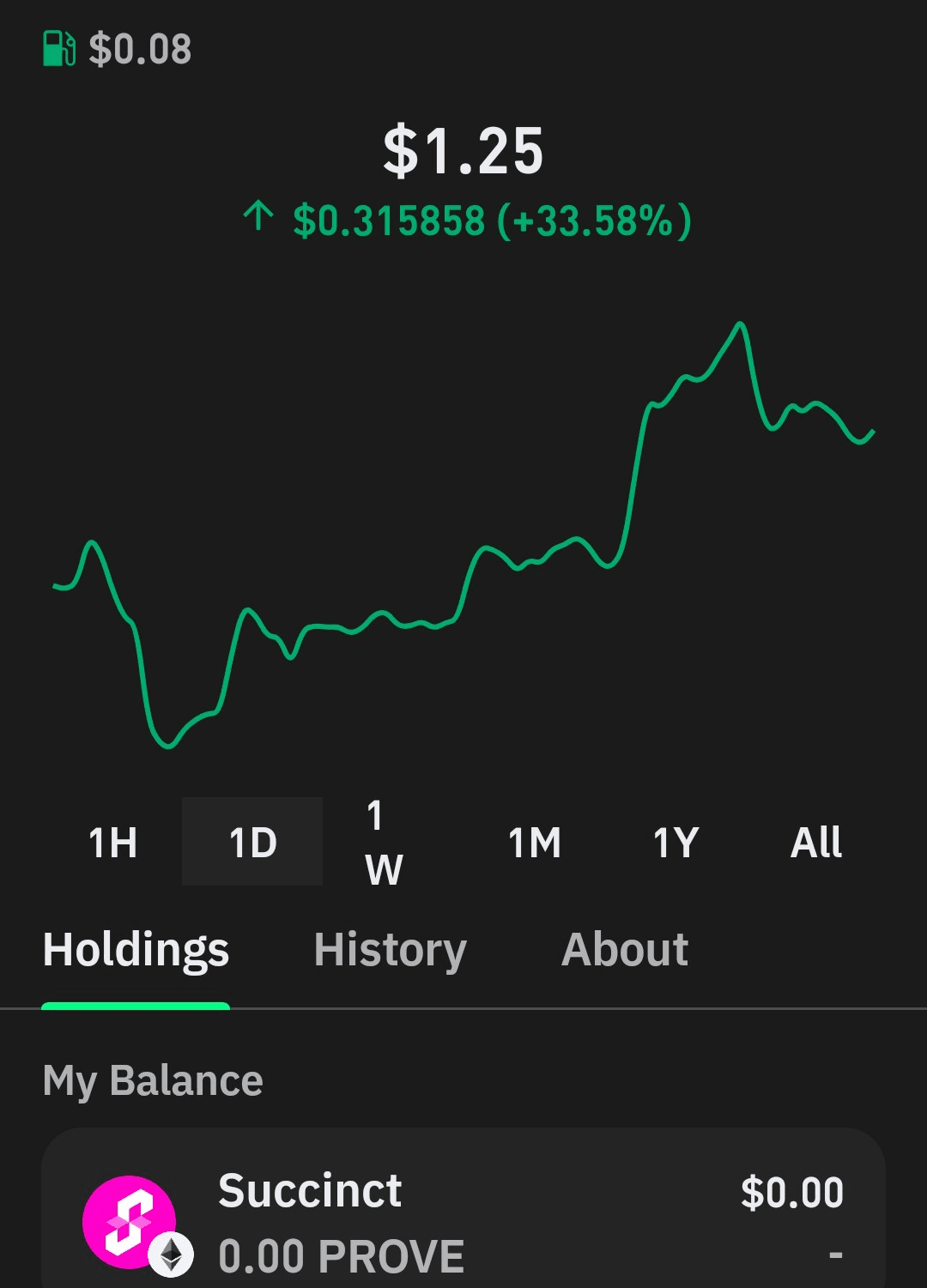927x1288 pixels.
Task: Select the 1D chart range
Action: [x=252, y=842]
